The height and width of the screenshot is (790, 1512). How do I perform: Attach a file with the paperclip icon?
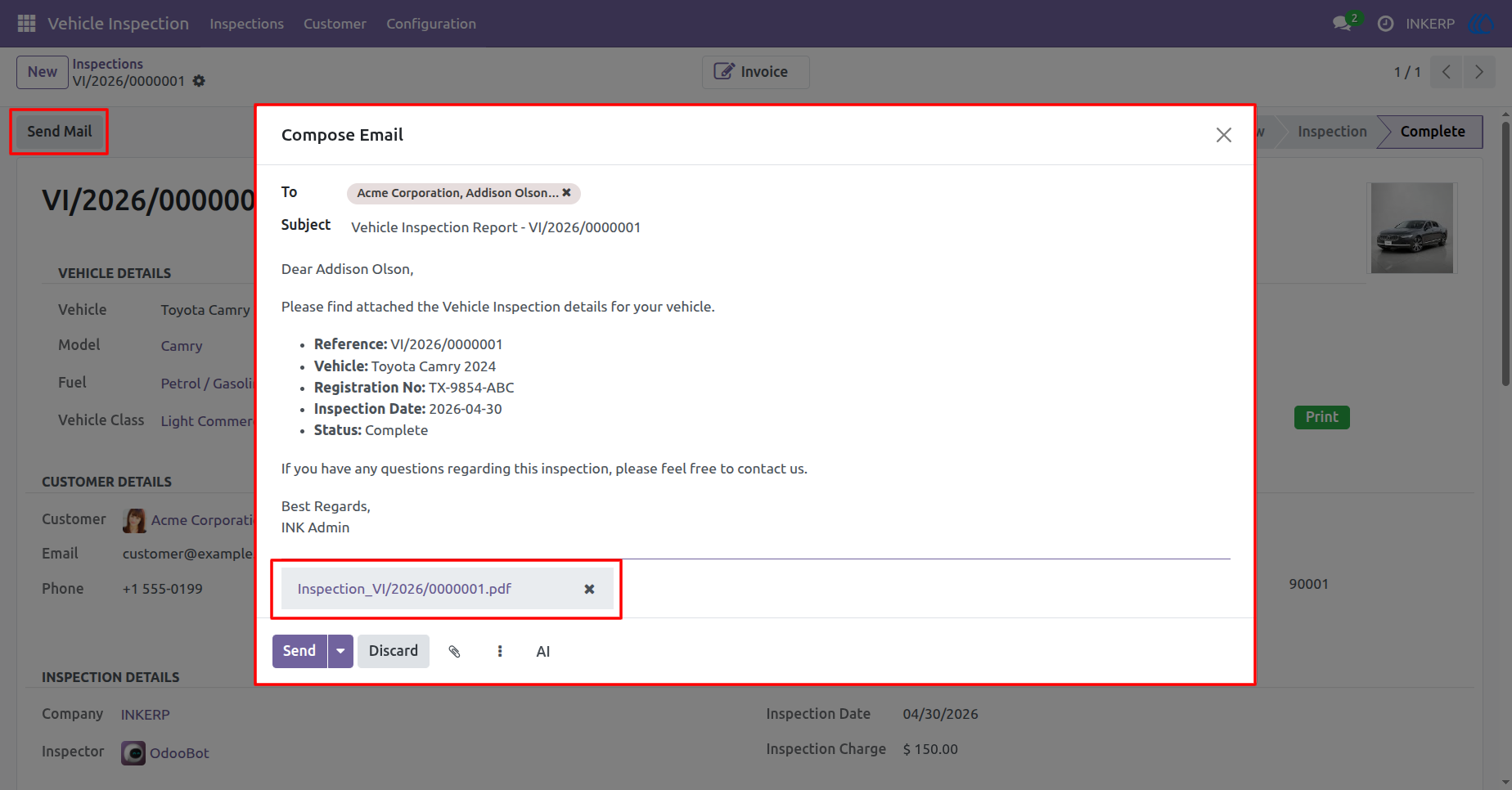click(454, 651)
